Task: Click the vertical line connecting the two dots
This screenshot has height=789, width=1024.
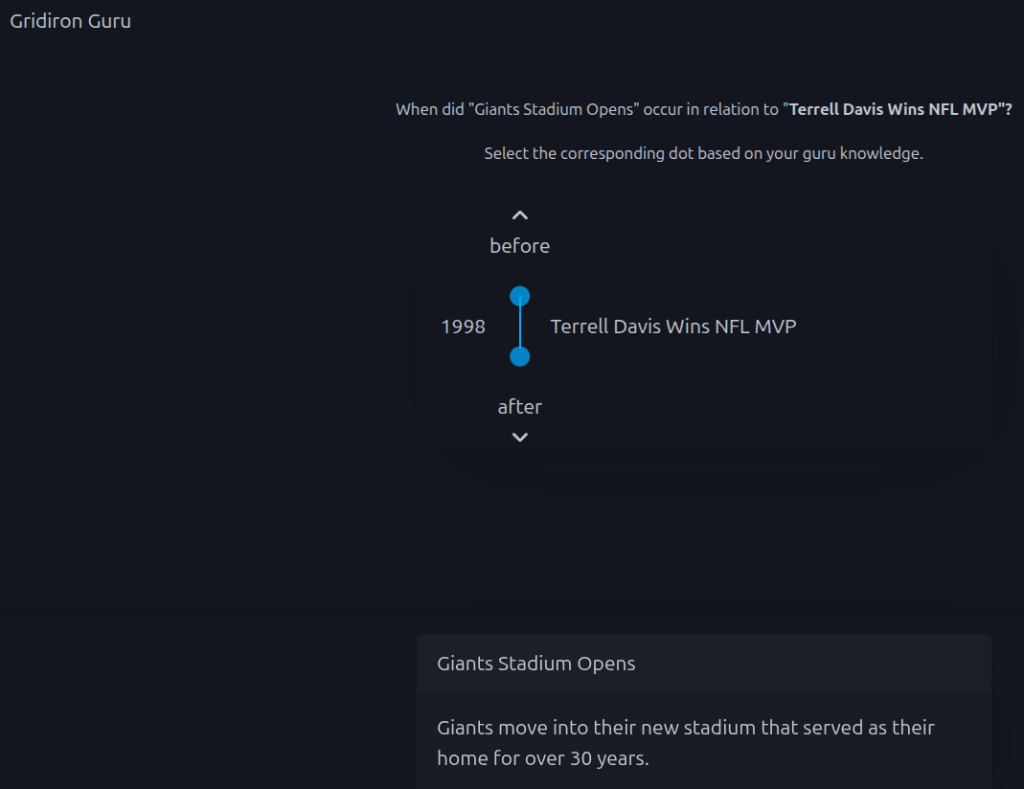Action: pos(519,326)
